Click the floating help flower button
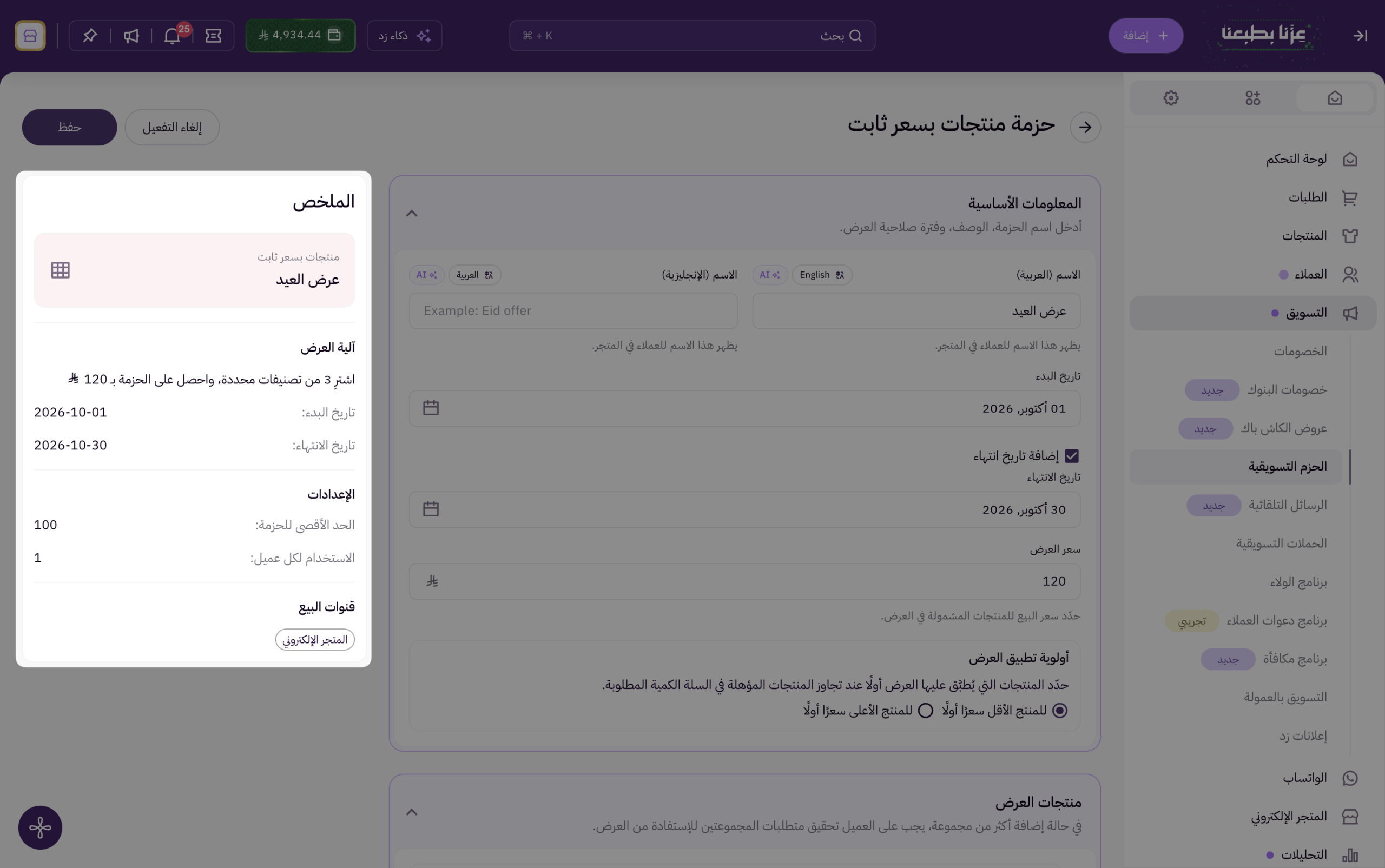This screenshot has height=868, width=1385. tap(40, 827)
